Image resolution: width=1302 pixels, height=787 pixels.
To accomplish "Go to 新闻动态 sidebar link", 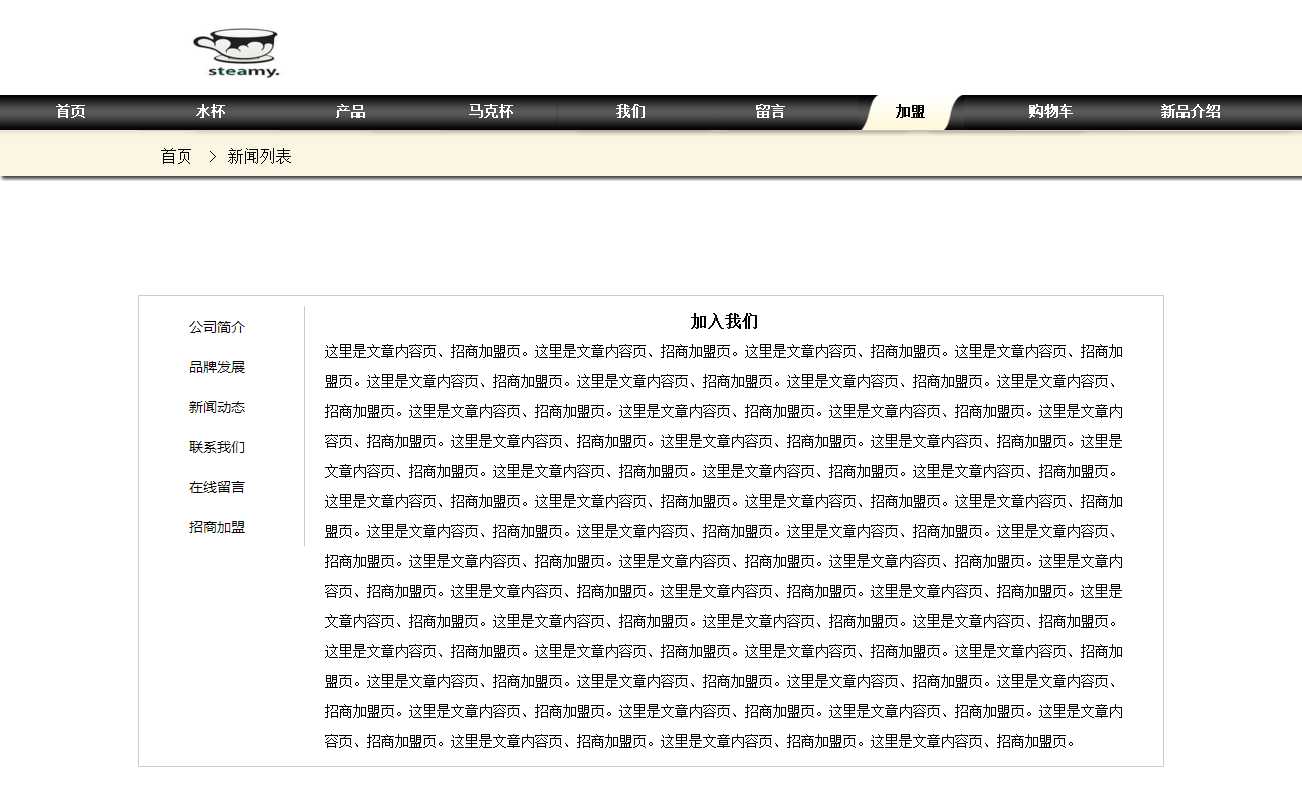I will 217,407.
